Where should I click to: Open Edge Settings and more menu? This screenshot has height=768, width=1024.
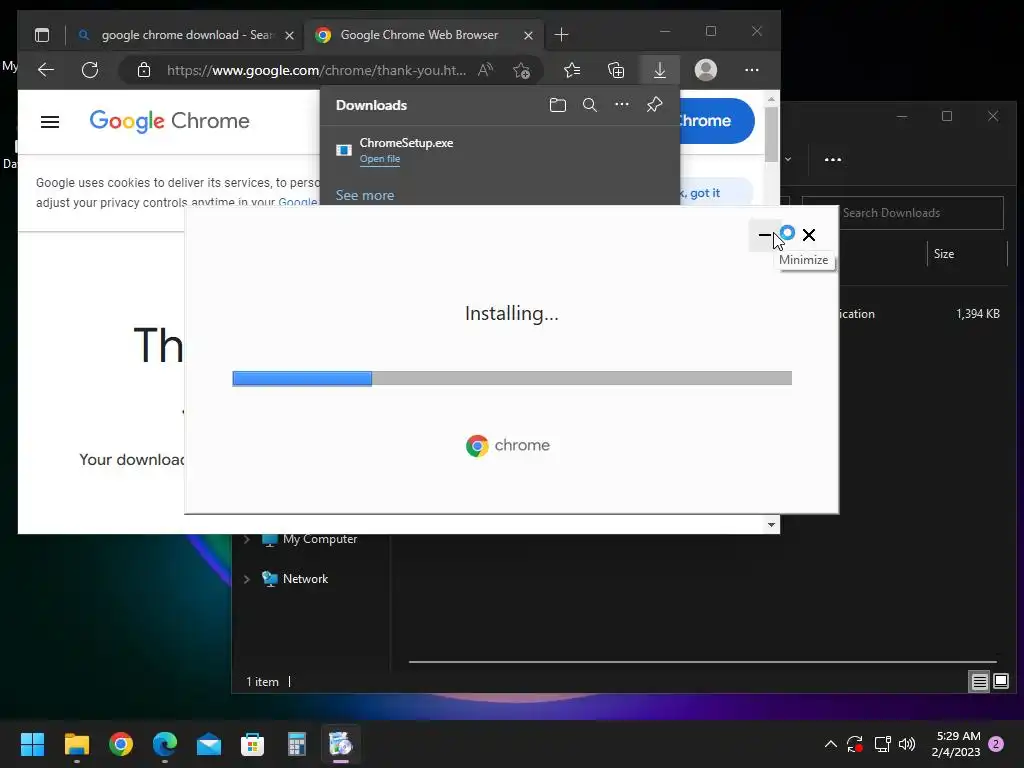coord(752,70)
